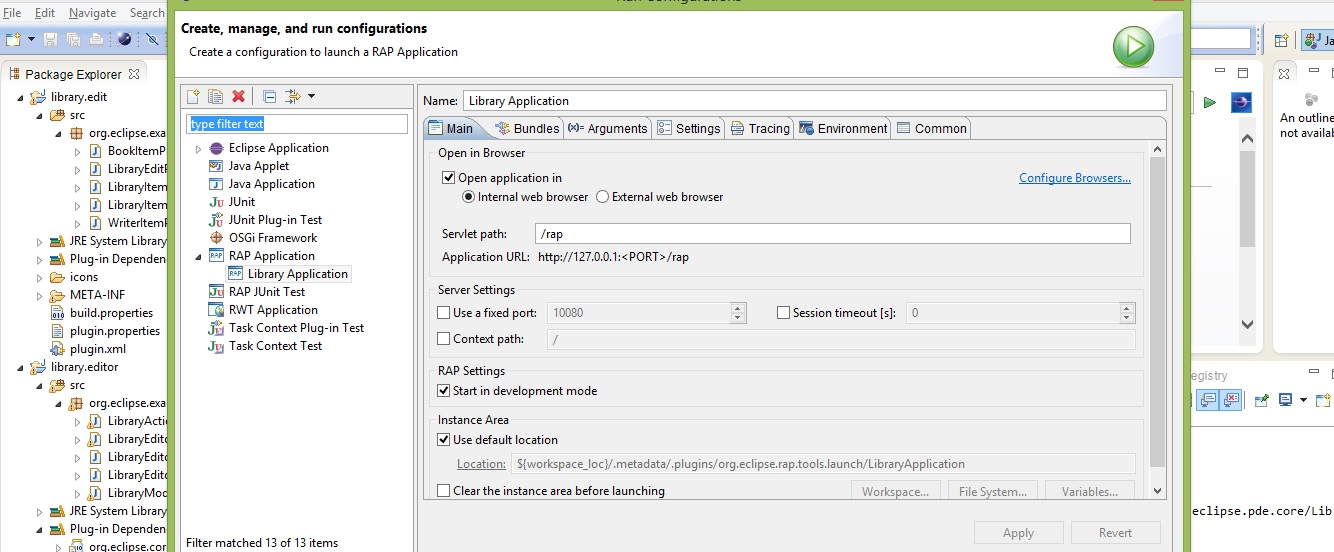The height and width of the screenshot is (552, 1334).
Task: Expand the Eclipse Application tree node
Action: pyautogui.click(x=198, y=148)
